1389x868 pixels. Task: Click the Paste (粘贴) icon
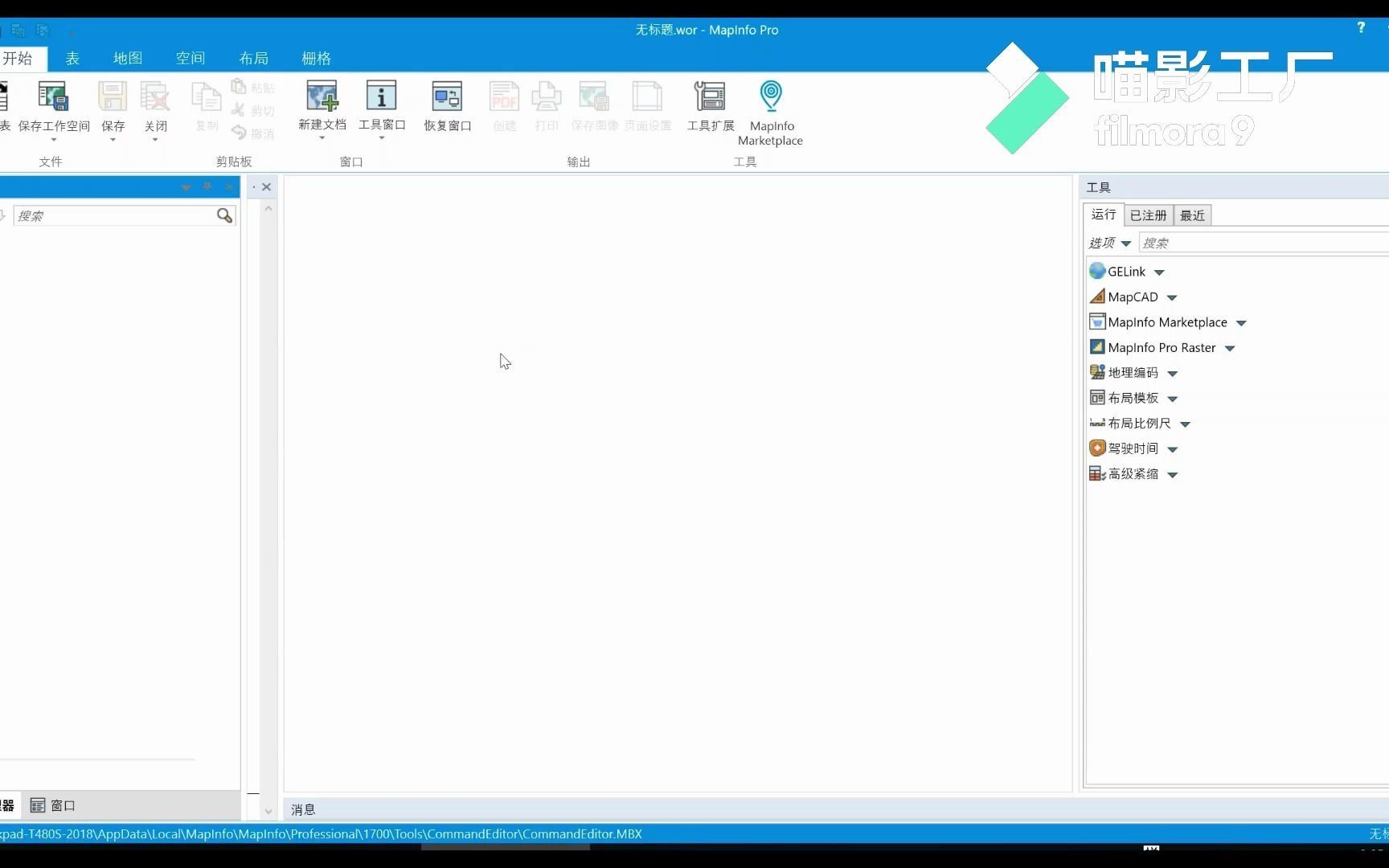click(239, 87)
